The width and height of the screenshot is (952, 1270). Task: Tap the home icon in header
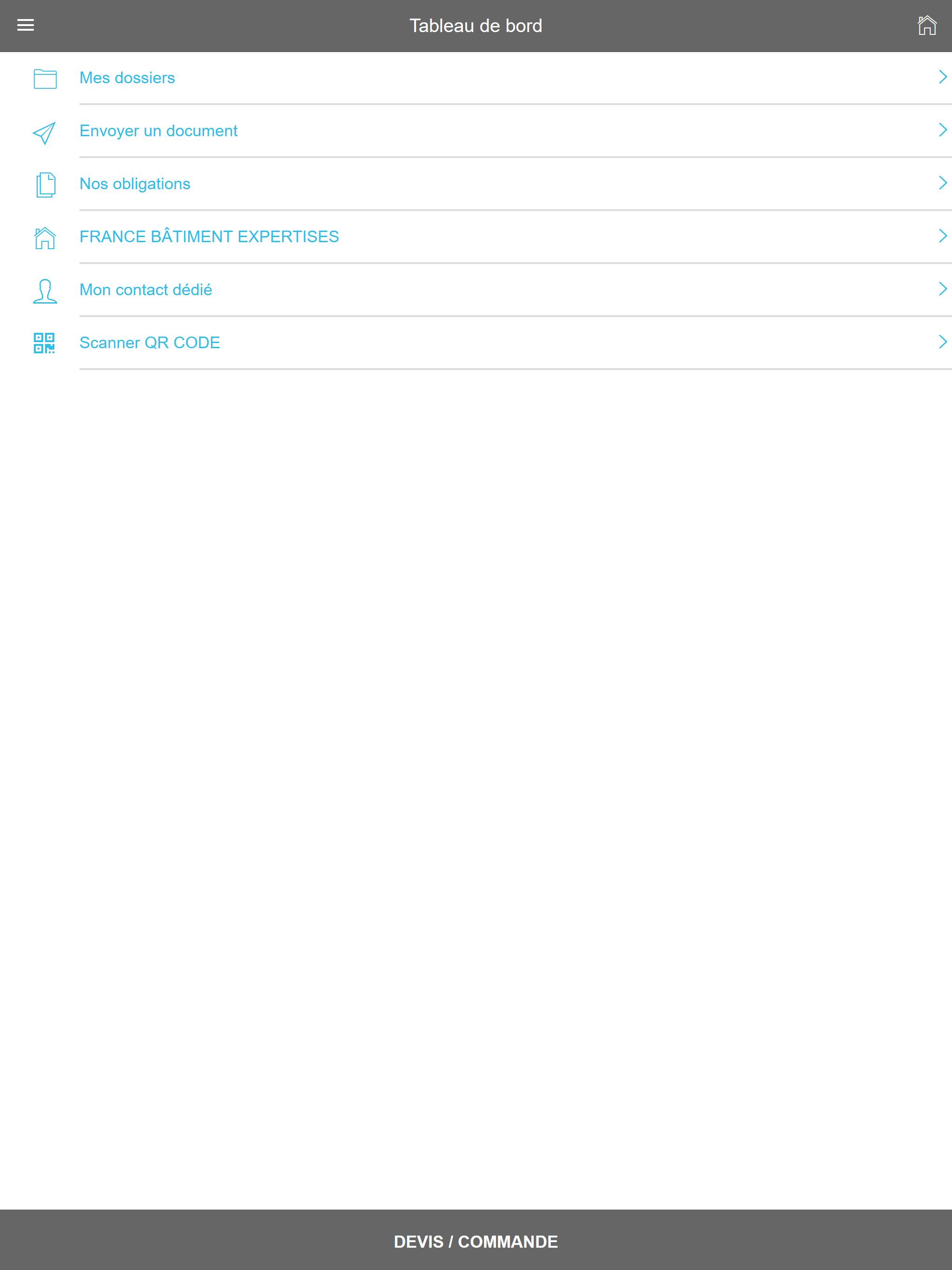[927, 25]
